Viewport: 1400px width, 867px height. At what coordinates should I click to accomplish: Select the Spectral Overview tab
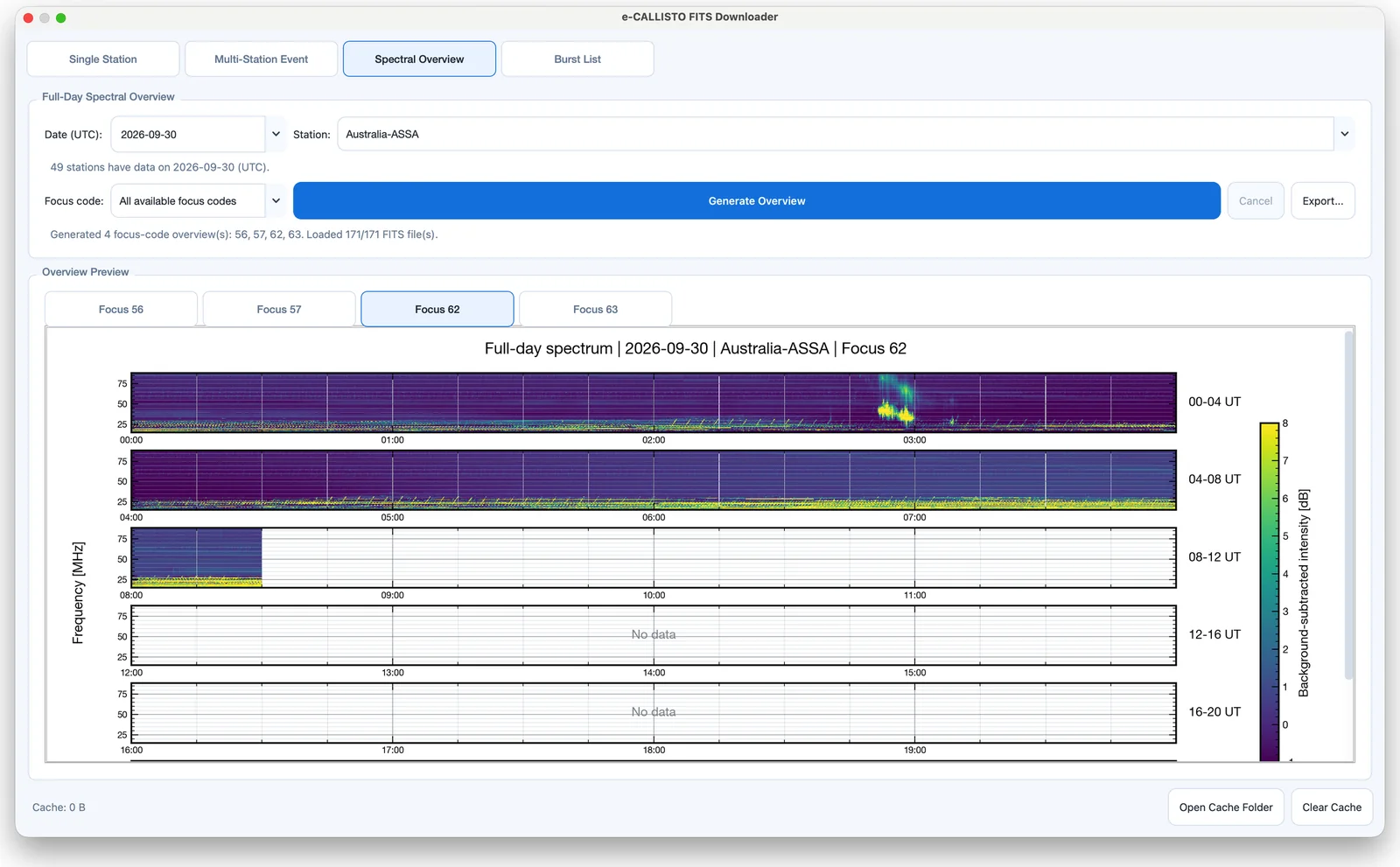coord(419,59)
